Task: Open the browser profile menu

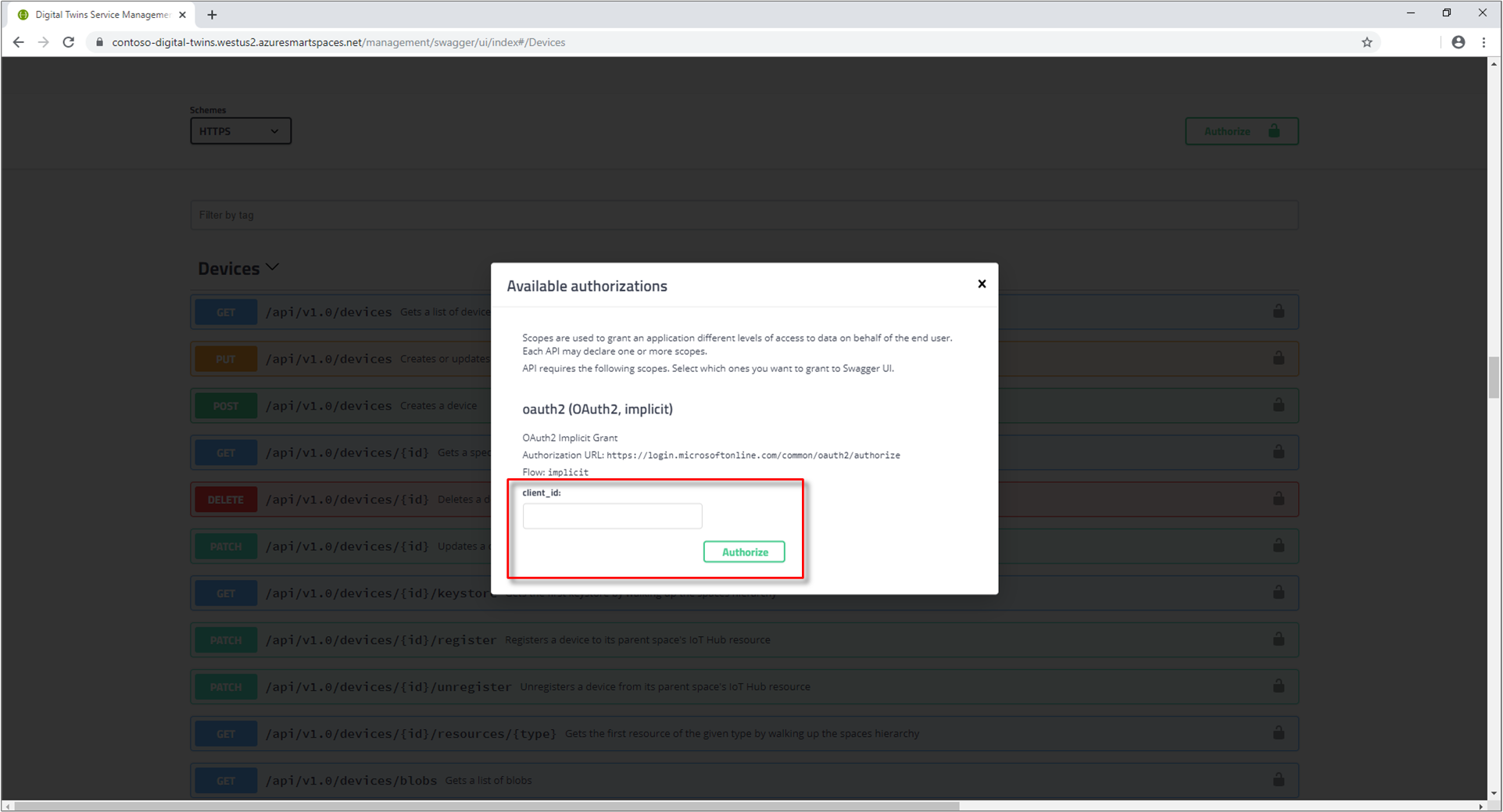Action: (1458, 42)
